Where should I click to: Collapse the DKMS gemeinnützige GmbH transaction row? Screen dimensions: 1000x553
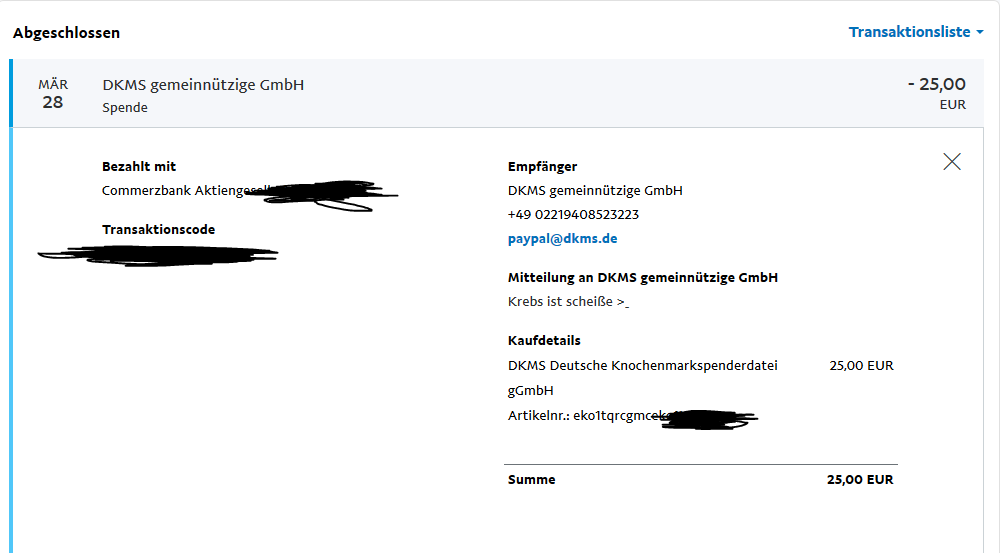coord(497,94)
